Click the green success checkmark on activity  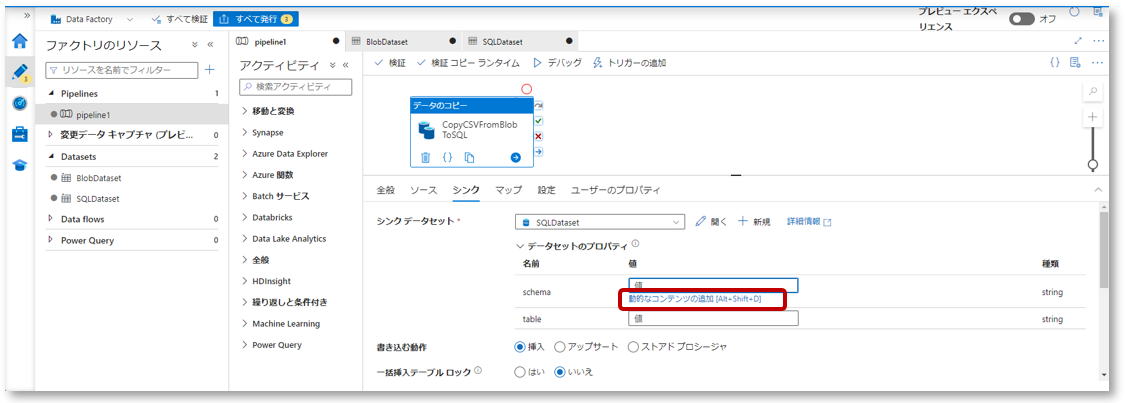click(x=539, y=120)
